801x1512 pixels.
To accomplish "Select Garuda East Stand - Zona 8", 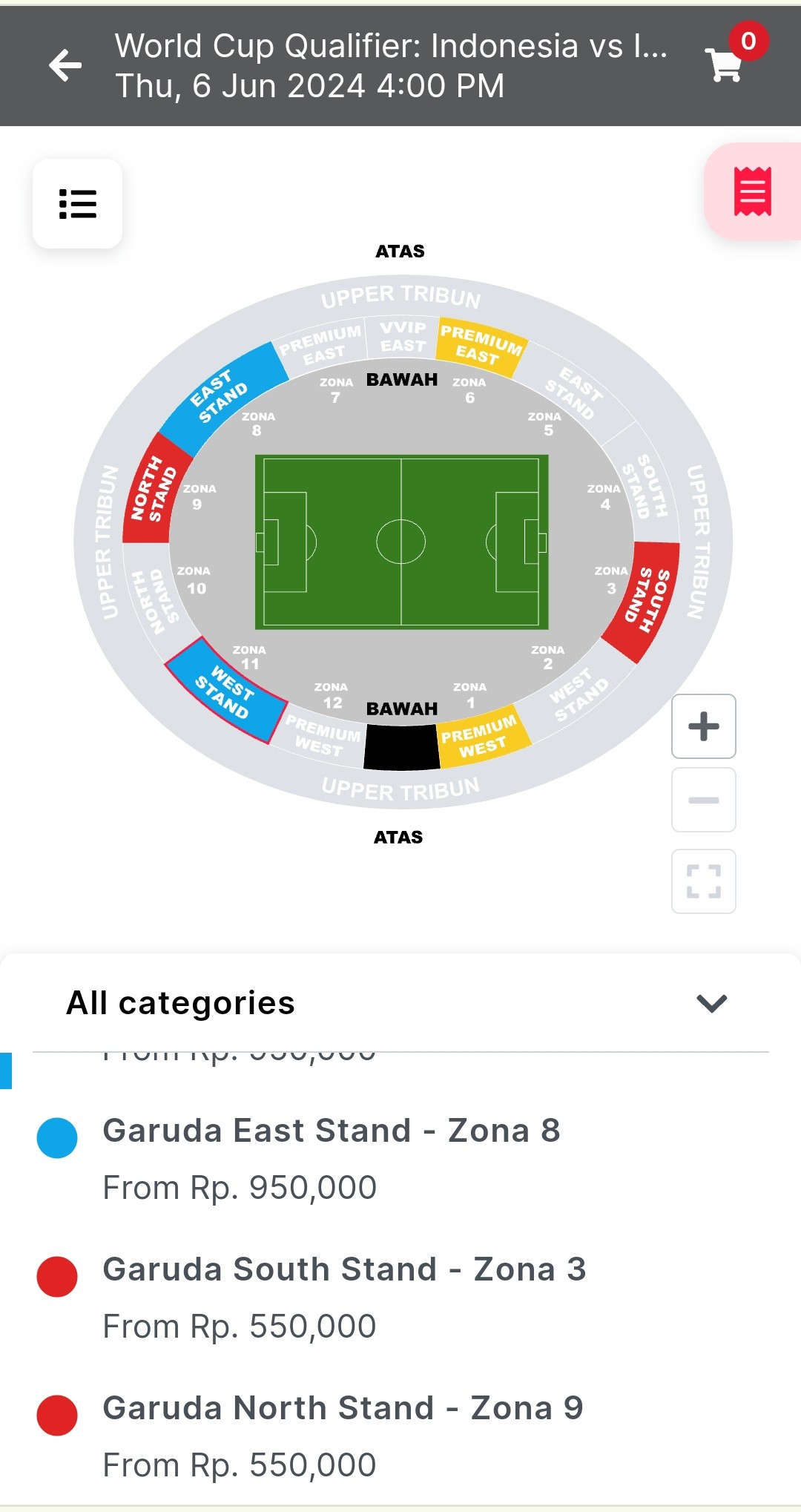I will tap(331, 1131).
